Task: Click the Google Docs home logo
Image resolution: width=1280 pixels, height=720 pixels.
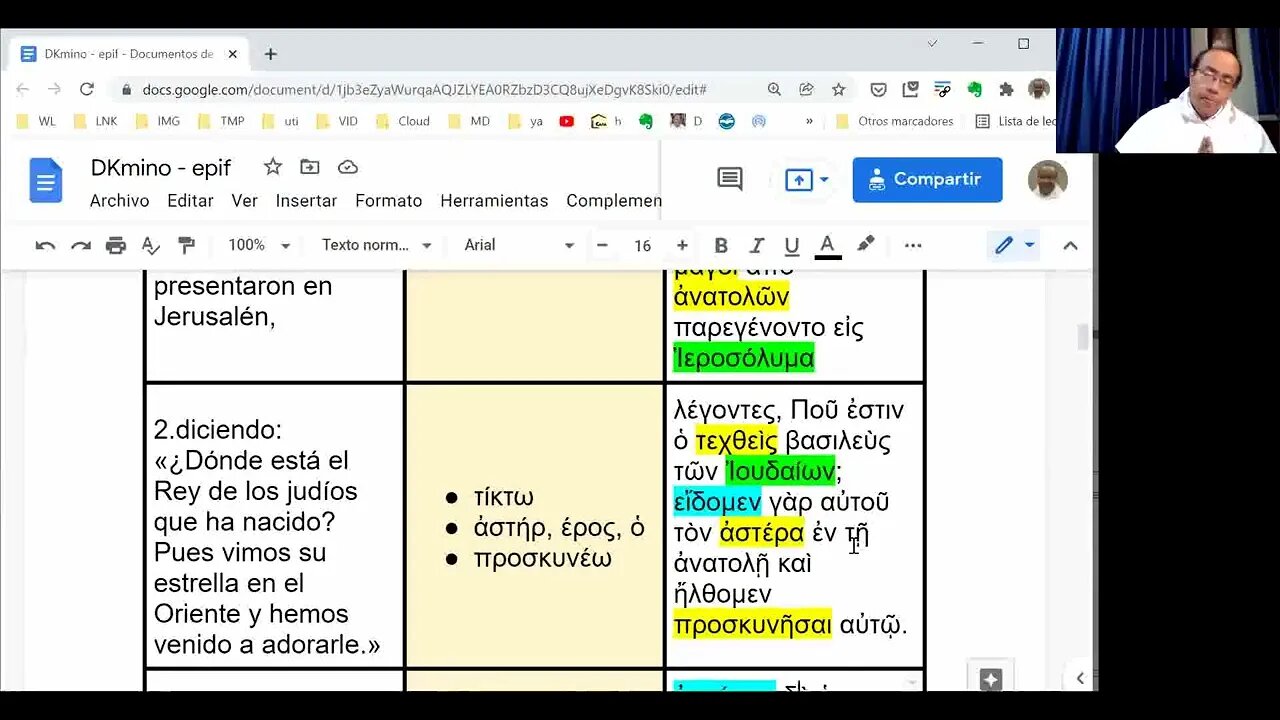Action: 46,181
